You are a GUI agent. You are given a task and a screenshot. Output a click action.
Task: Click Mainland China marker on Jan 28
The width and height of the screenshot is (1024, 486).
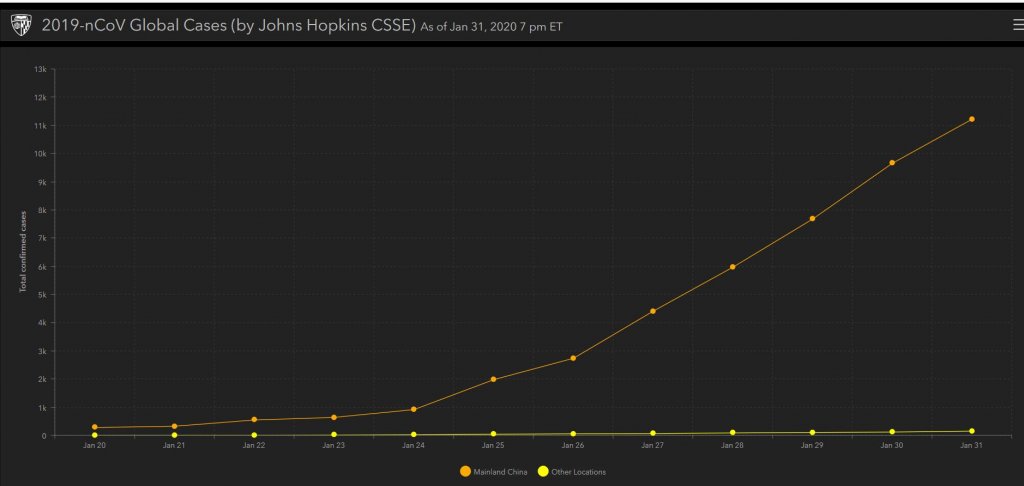point(733,267)
